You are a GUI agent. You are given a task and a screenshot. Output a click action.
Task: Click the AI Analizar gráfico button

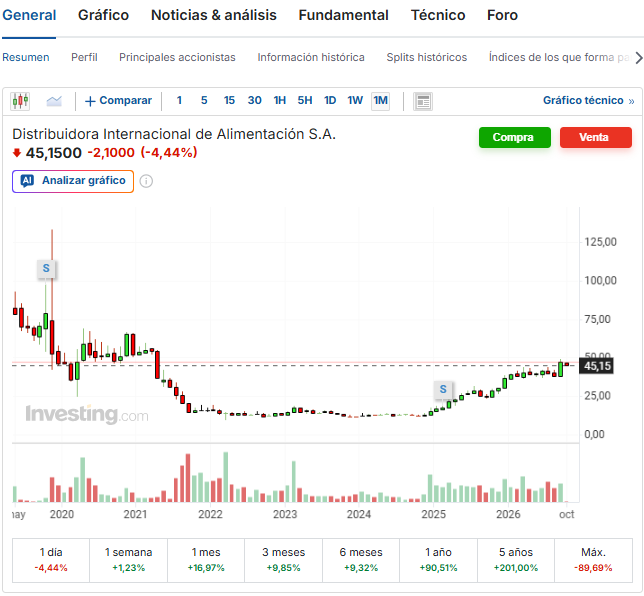(x=73, y=181)
